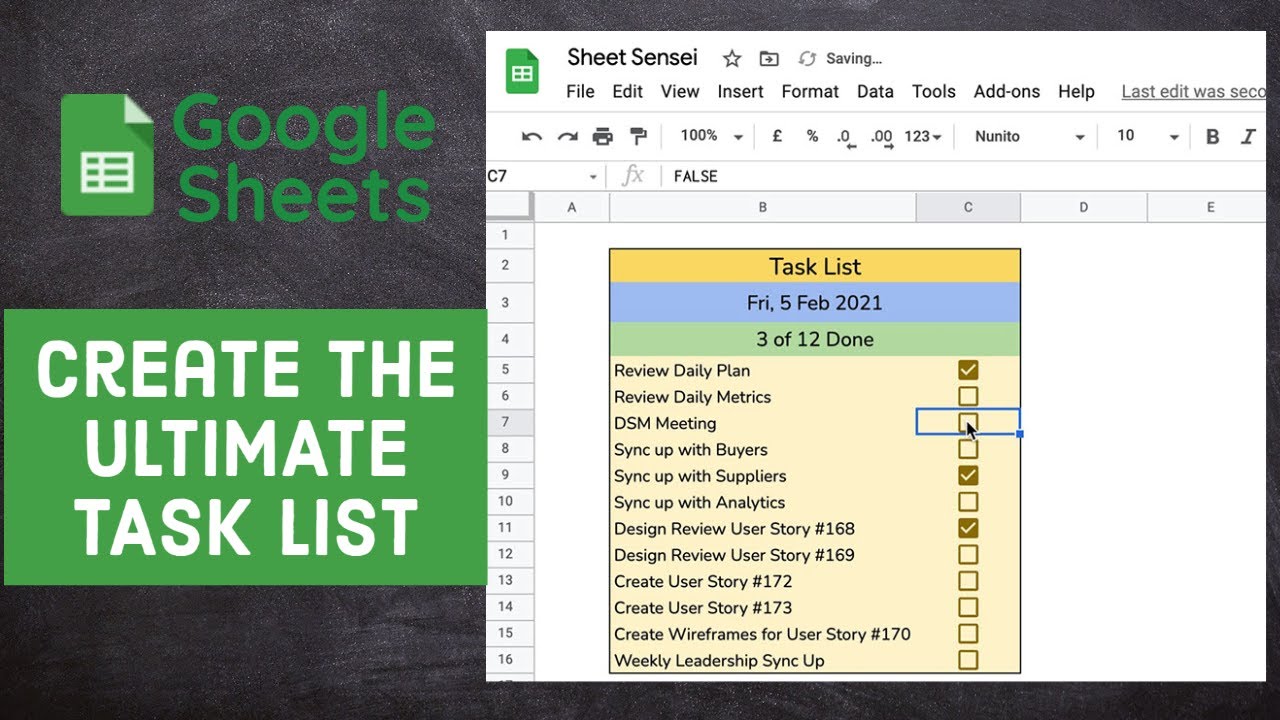
Task: Open the Format menu
Action: (x=810, y=91)
